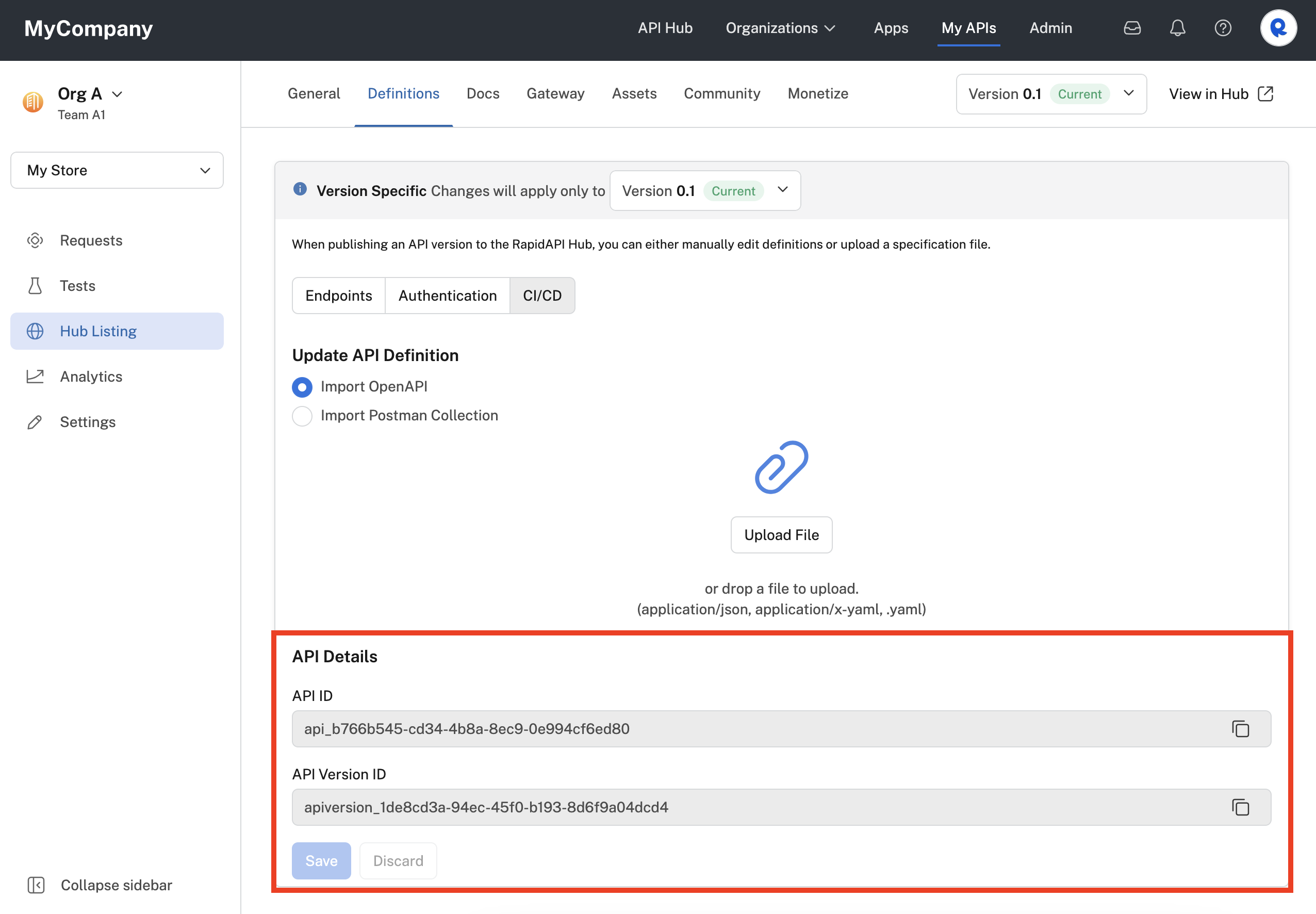1316x914 pixels.
Task: Click the help question mark icon
Action: (1223, 28)
